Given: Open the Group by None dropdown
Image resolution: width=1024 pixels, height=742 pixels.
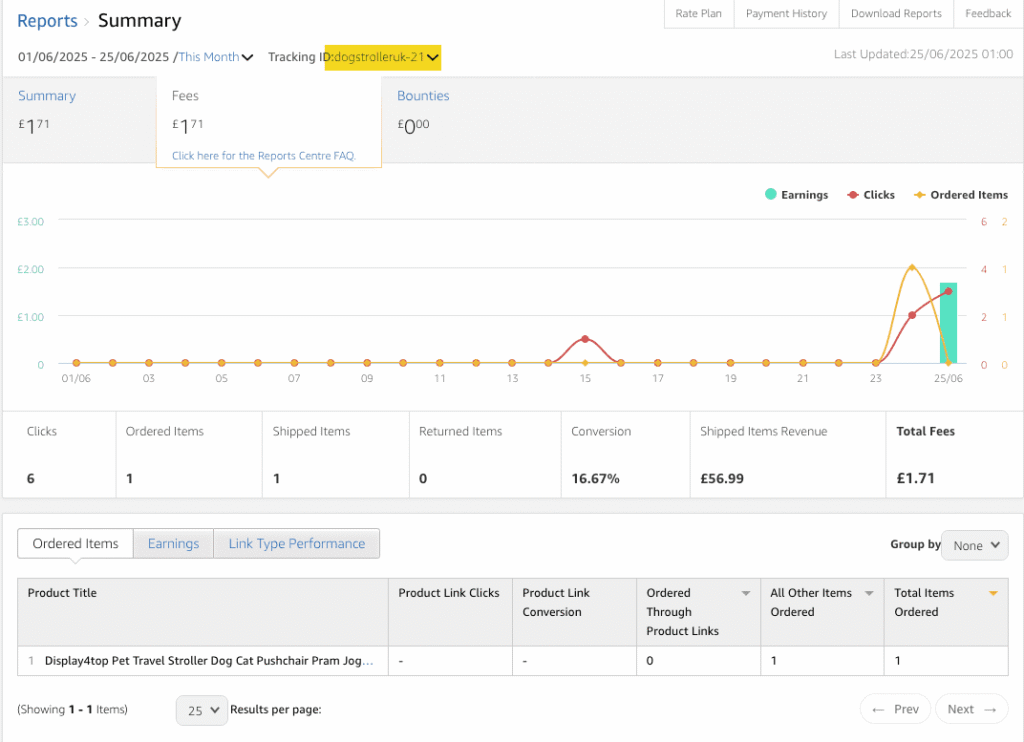Looking at the screenshot, I should tap(974, 545).
